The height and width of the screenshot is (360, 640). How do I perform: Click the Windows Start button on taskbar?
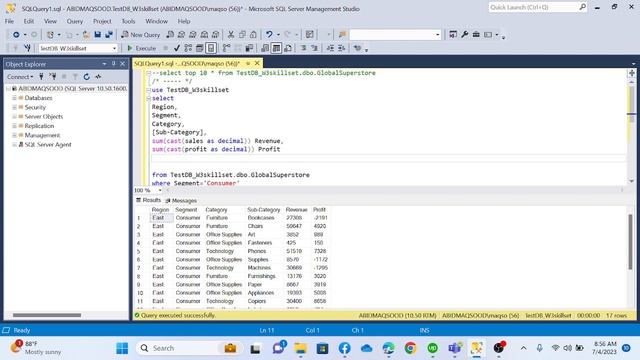122,348
